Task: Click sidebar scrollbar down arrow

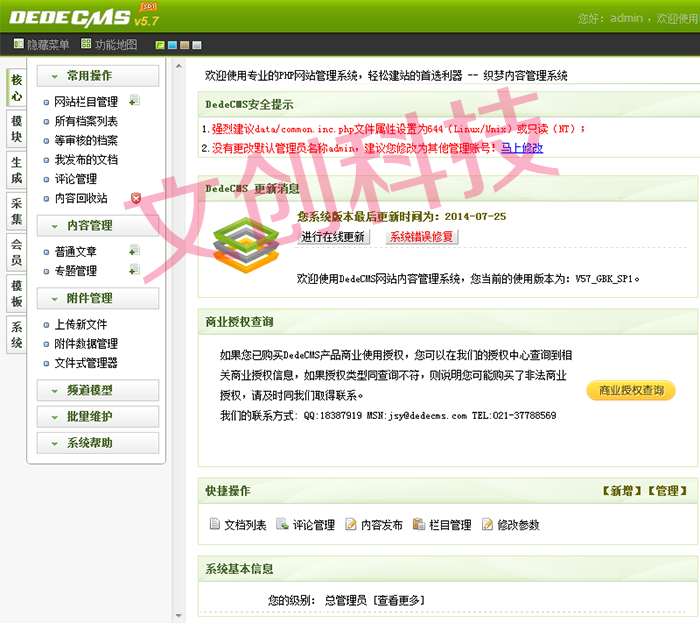Action: tap(179, 616)
